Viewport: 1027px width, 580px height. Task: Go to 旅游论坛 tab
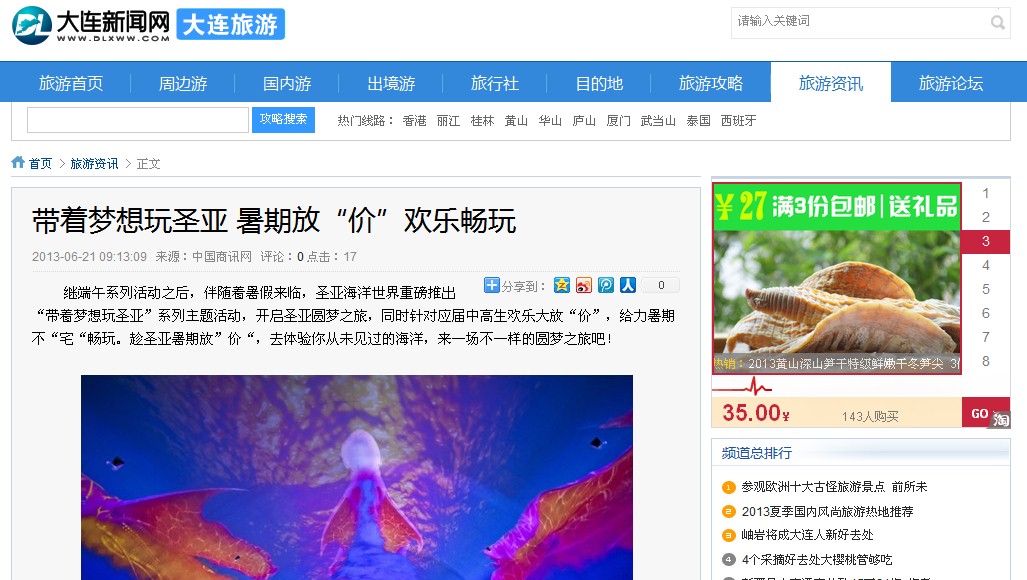pyautogui.click(x=950, y=83)
